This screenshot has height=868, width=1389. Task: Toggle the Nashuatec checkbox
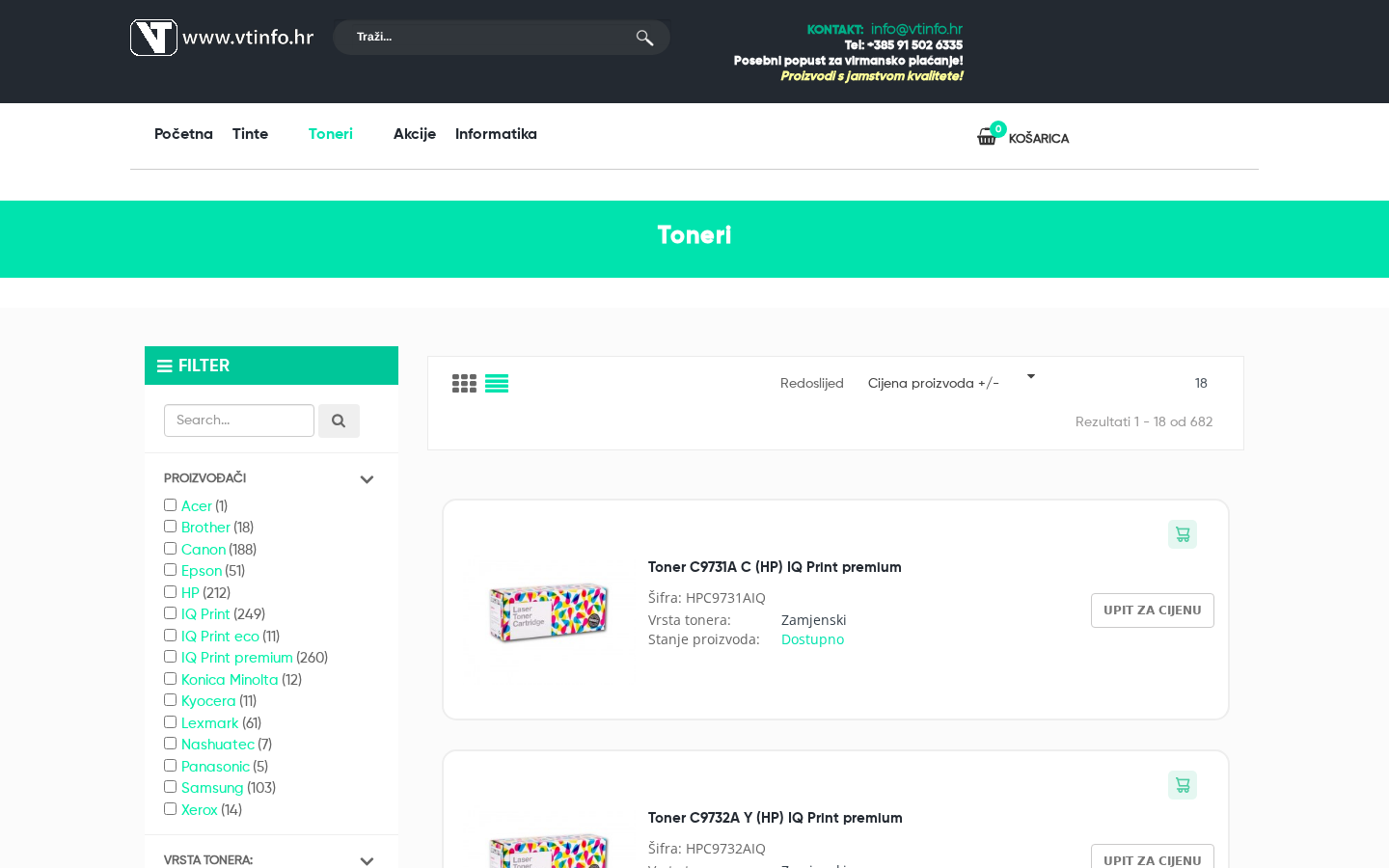coord(170,744)
